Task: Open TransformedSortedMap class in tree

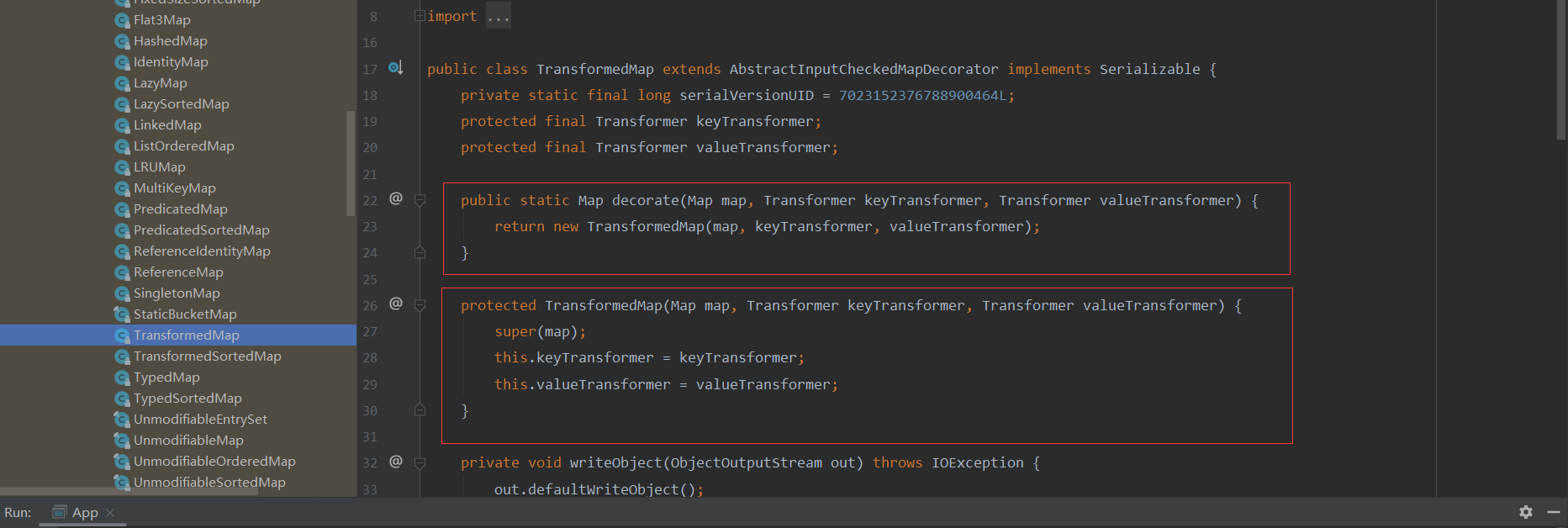Action: tap(208, 356)
